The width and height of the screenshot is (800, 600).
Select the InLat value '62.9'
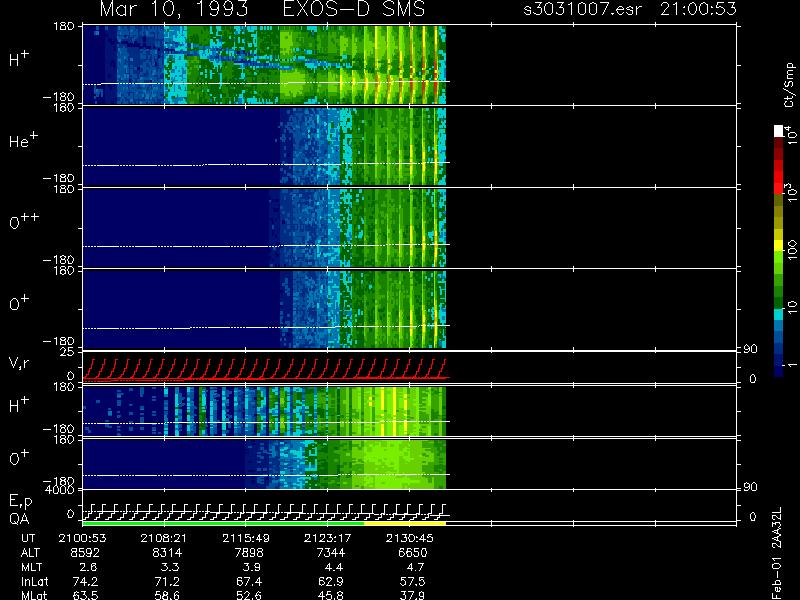pyautogui.click(x=330, y=581)
